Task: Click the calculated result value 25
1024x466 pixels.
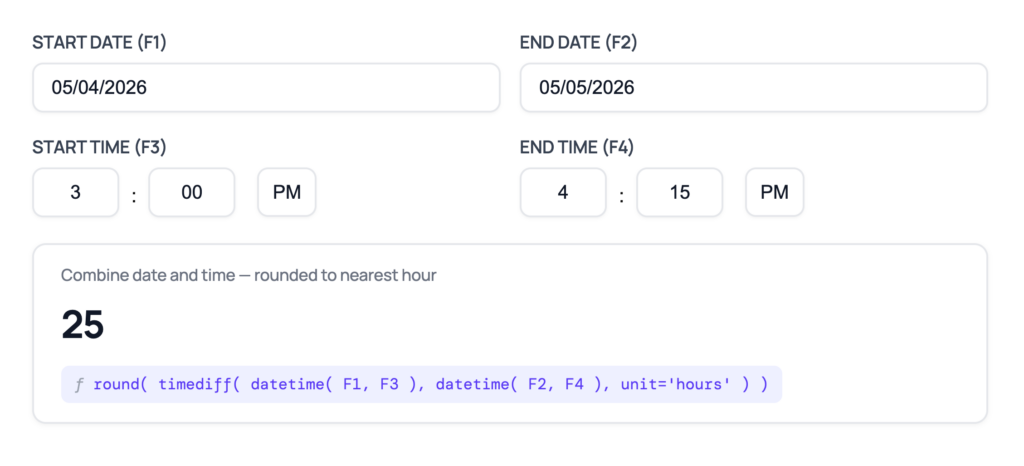Action: tap(83, 324)
